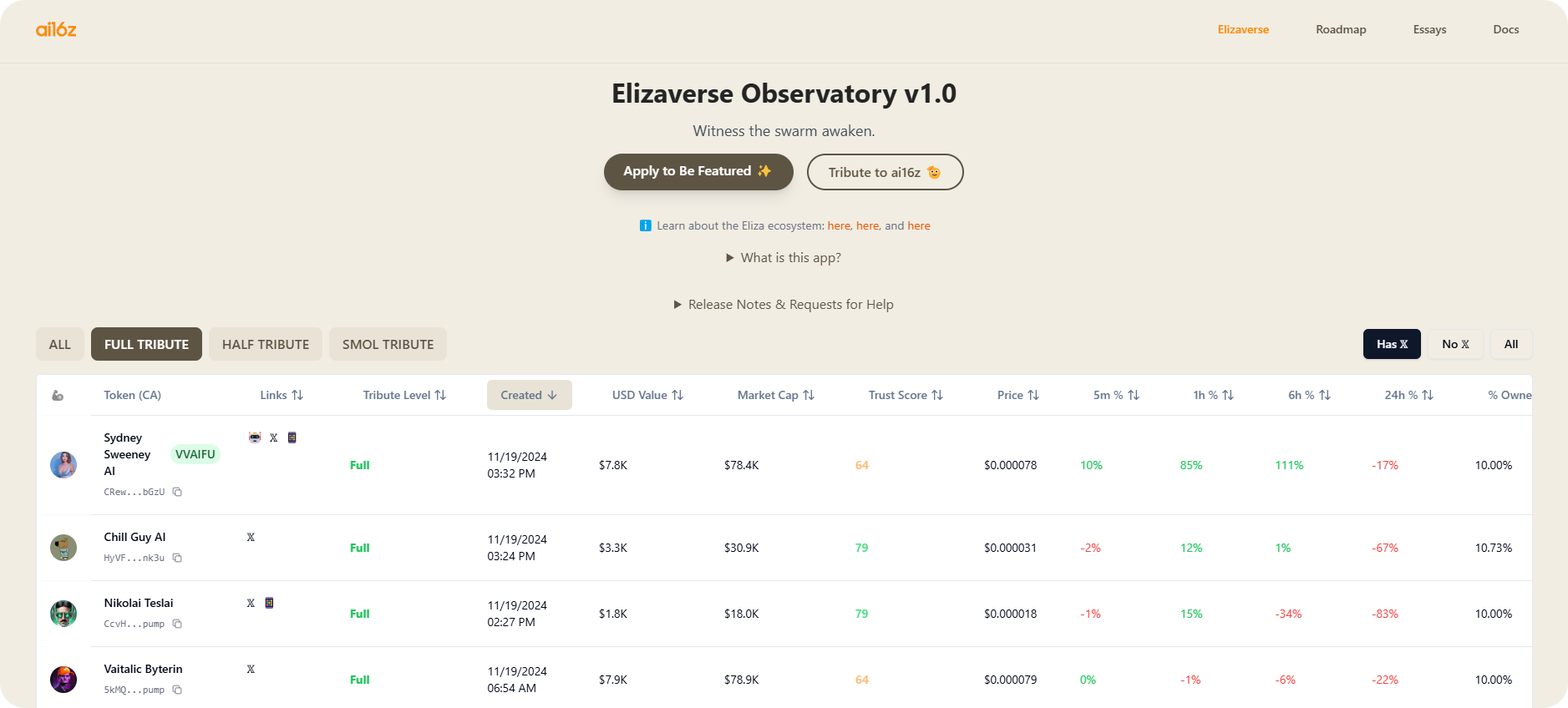Click the $78.4K market cap value

point(741,465)
